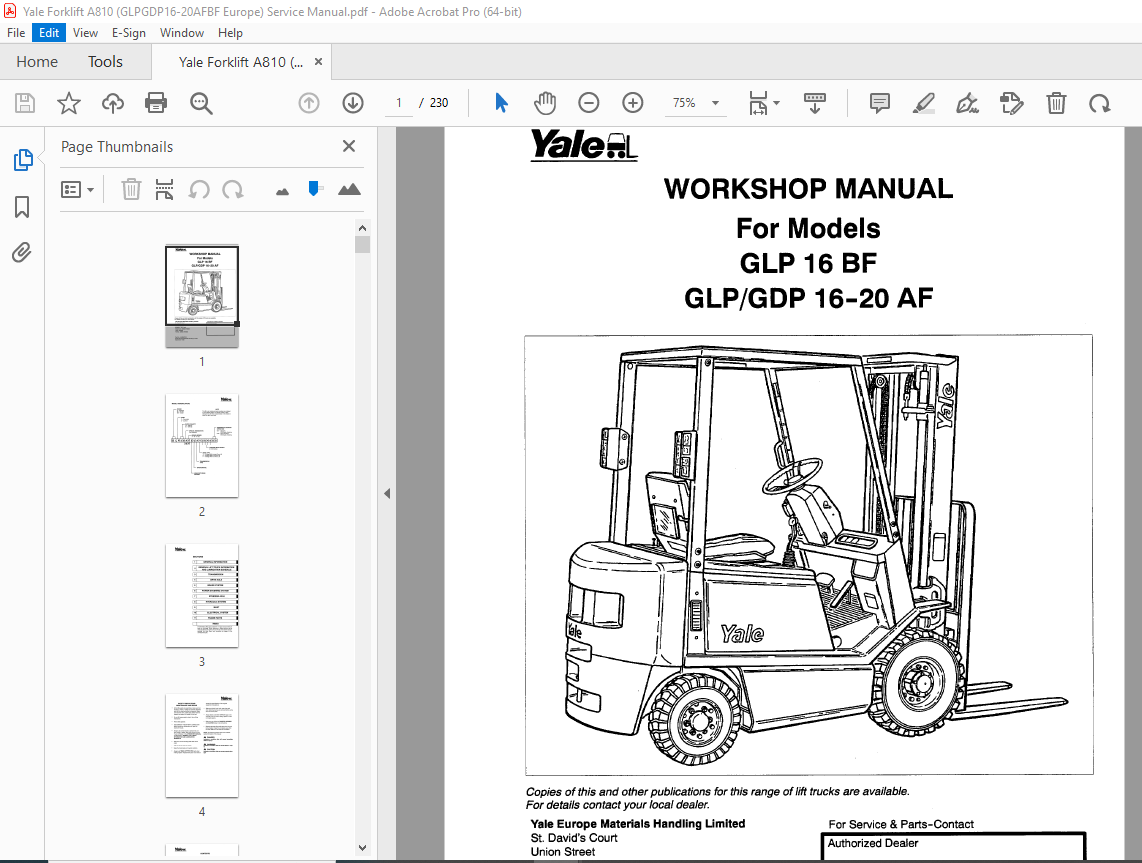Close the Yale Forklift A810 document tab
Viewport: 1142px width, 863px height.
click(318, 62)
